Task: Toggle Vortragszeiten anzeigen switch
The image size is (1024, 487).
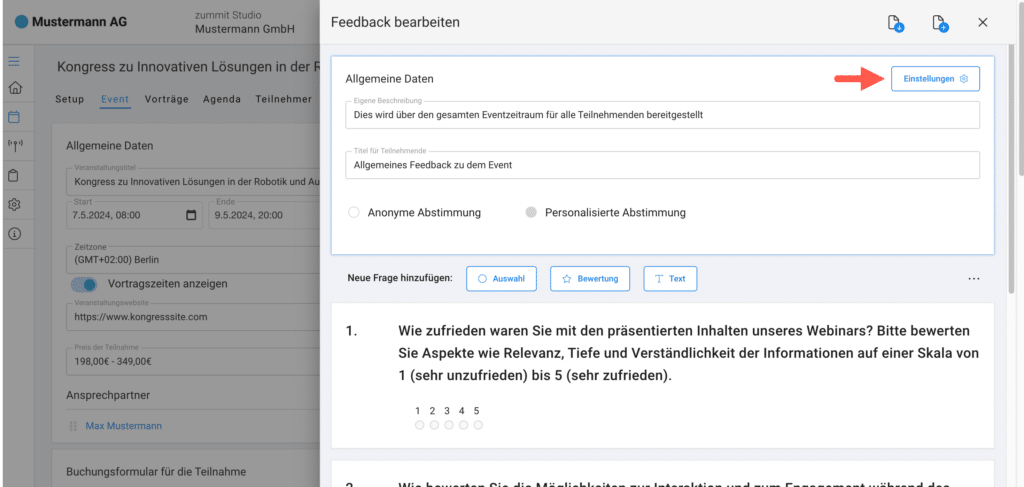Action: [x=84, y=284]
